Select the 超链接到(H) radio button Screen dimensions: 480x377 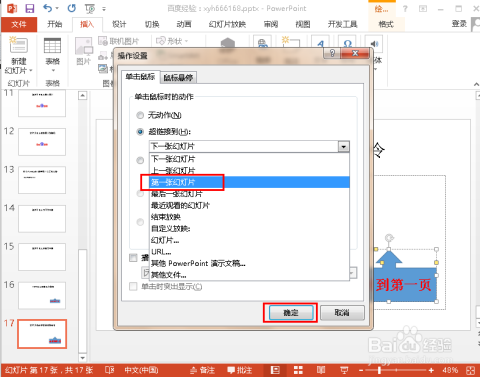(x=140, y=132)
